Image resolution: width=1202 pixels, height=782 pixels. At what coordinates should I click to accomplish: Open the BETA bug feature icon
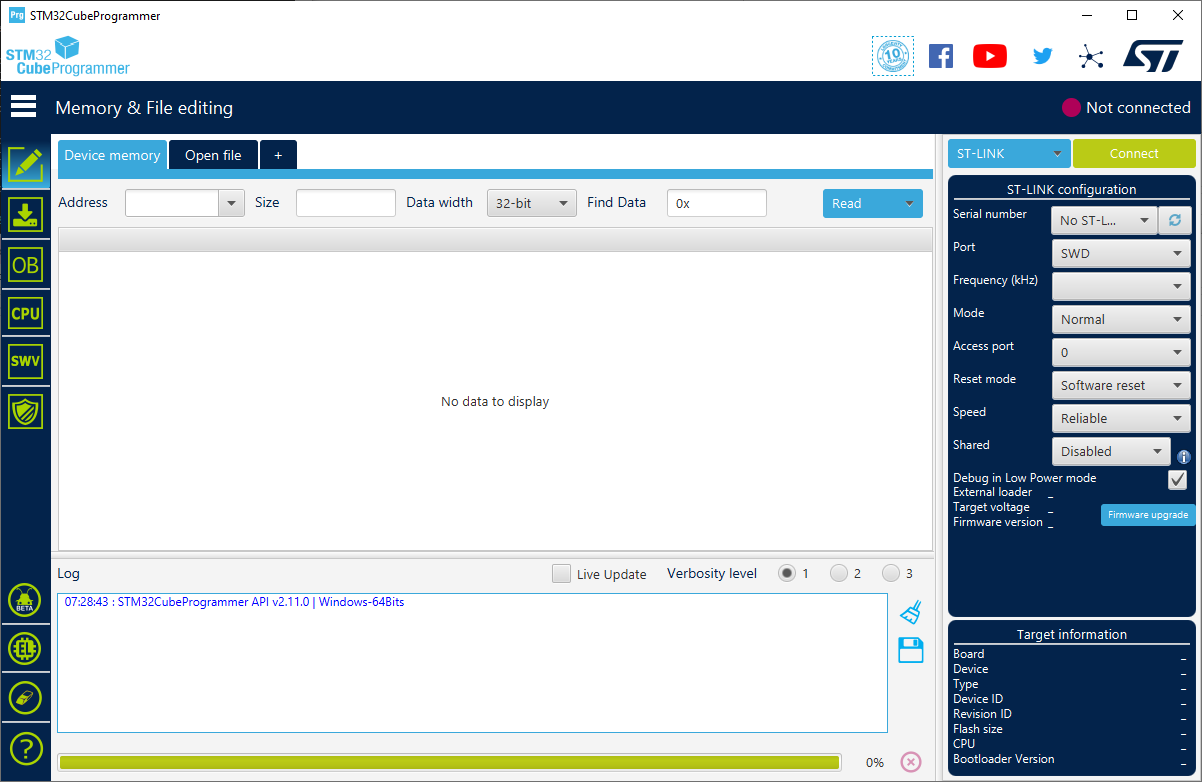(25, 600)
